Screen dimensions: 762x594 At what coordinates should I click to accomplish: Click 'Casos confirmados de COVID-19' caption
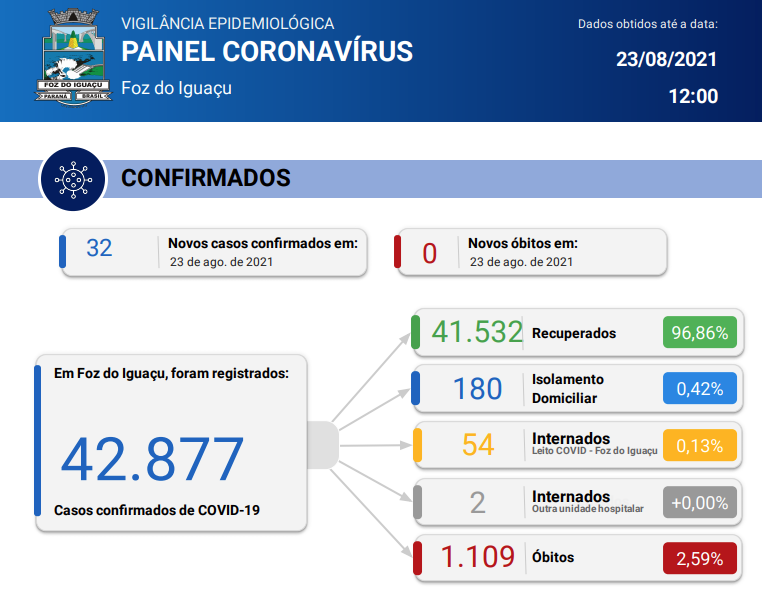157,510
